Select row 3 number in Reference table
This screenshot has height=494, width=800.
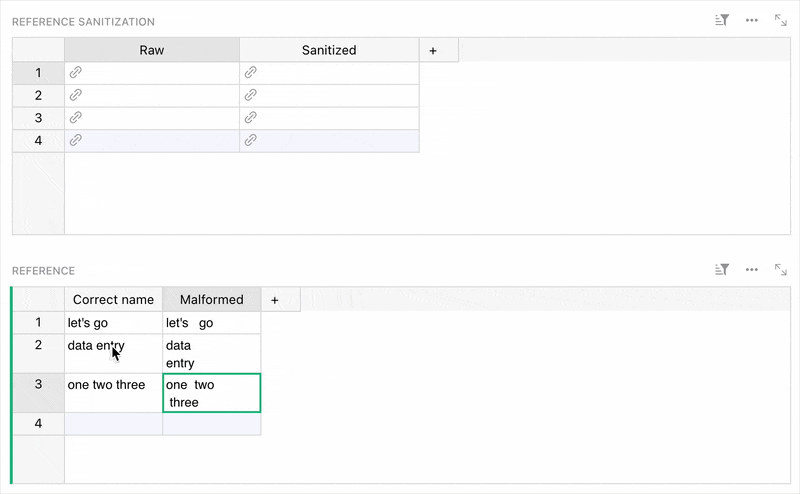tap(38, 385)
